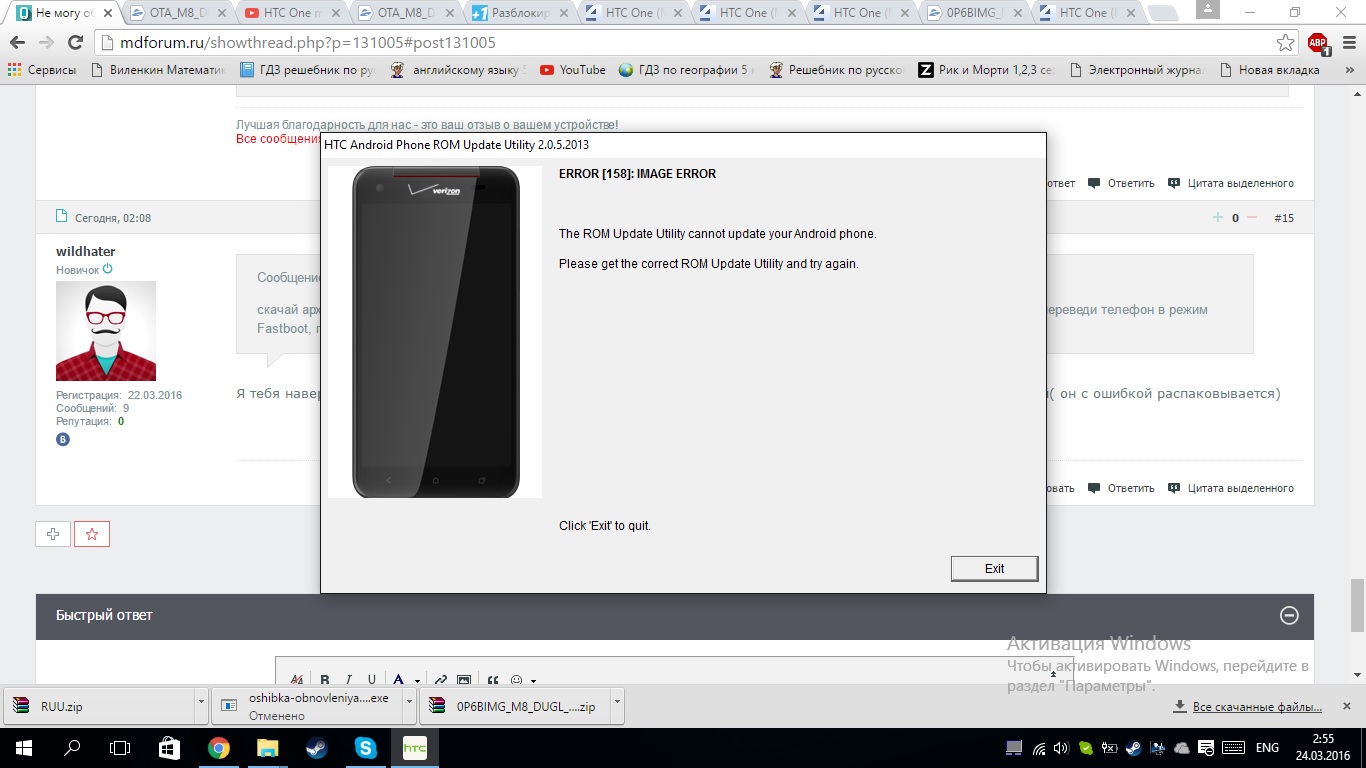Open the Adblock Plus extension icon
The image size is (1366, 768).
click(x=1317, y=43)
